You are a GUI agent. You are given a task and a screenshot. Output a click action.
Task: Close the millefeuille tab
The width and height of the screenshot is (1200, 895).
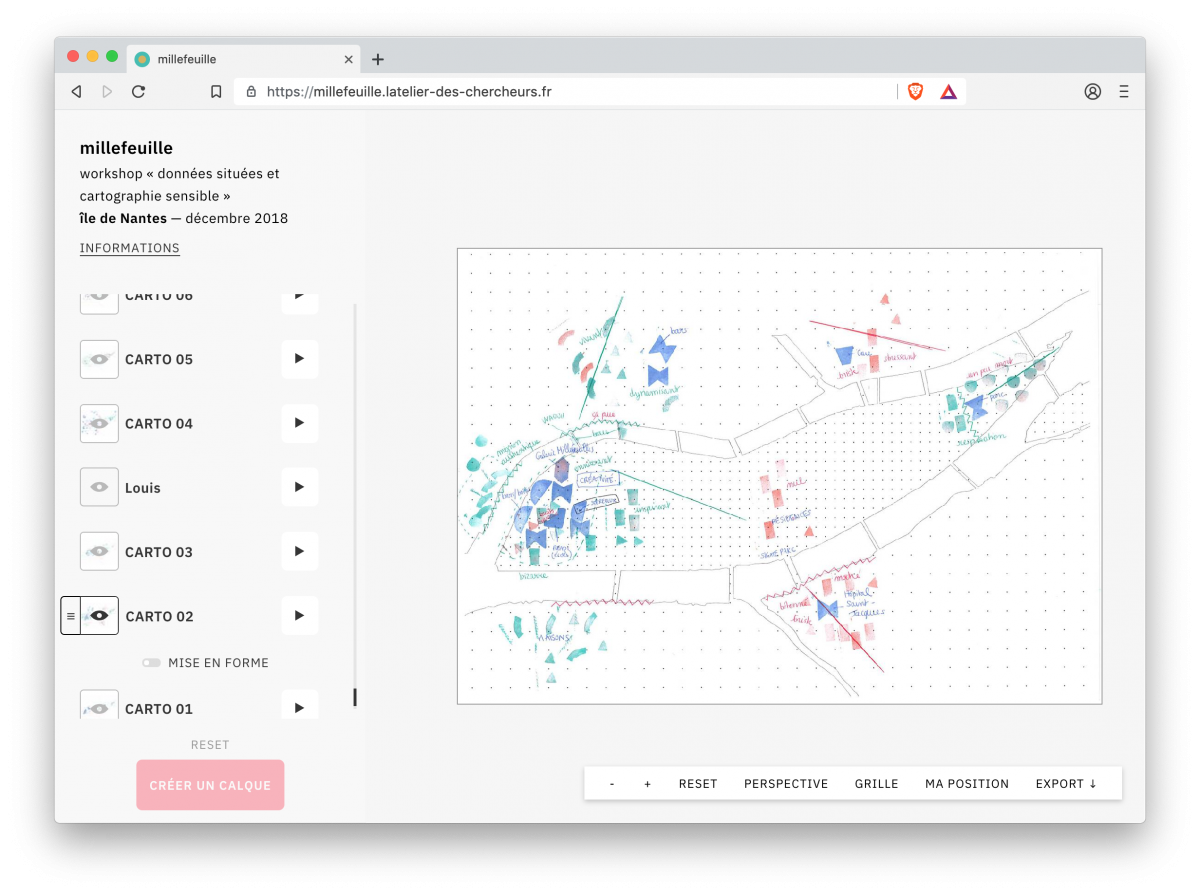tap(348, 59)
